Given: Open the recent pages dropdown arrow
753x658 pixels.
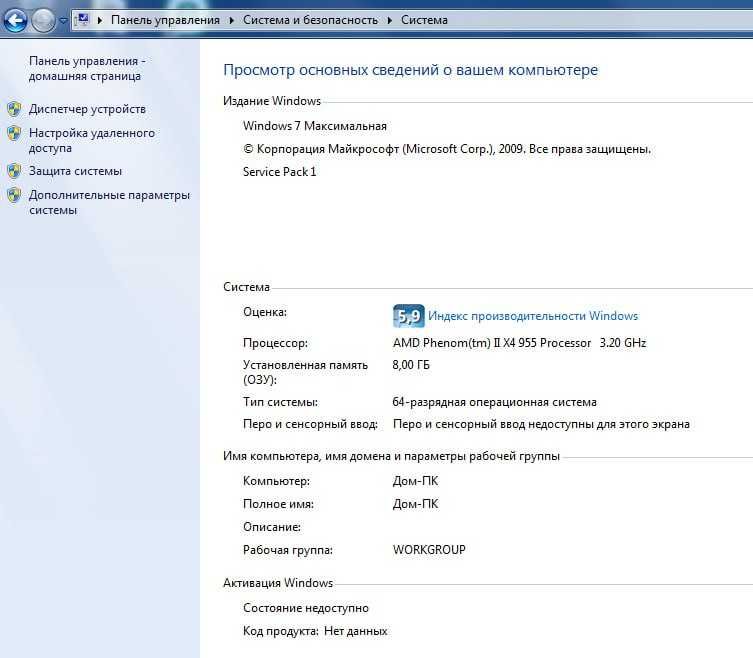Looking at the screenshot, I should (63, 21).
